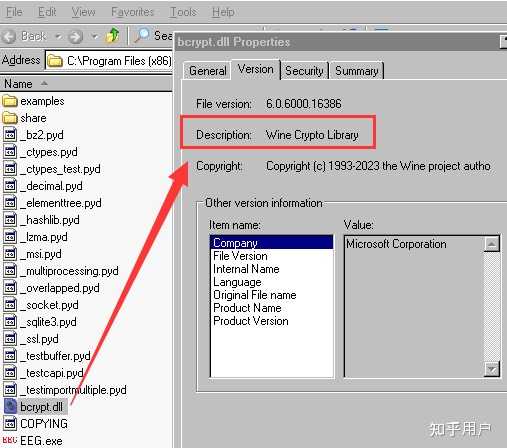Image resolution: width=507 pixels, height=448 pixels.
Task: Select Product Name in Item name list
Action: [247, 308]
